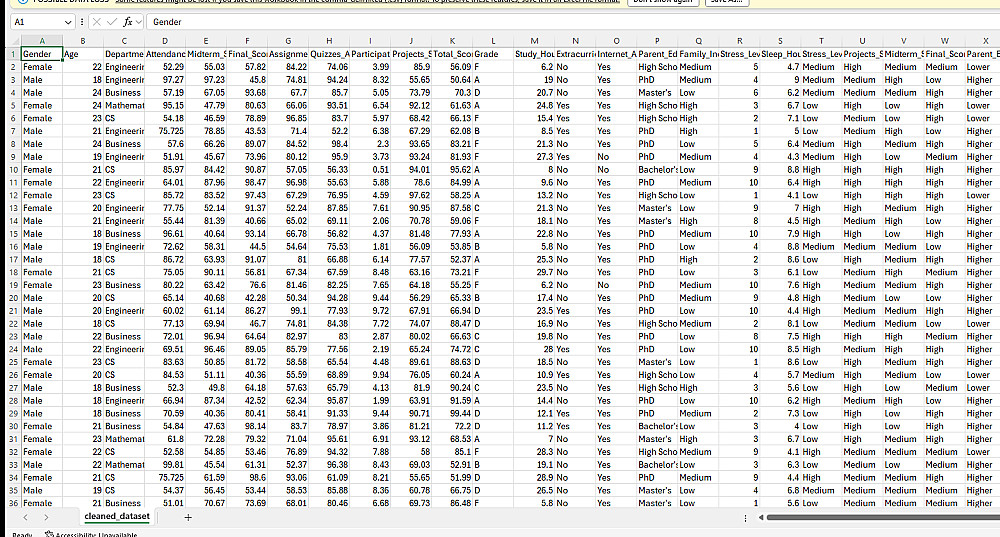Click Business department cell in row 8

(124, 144)
